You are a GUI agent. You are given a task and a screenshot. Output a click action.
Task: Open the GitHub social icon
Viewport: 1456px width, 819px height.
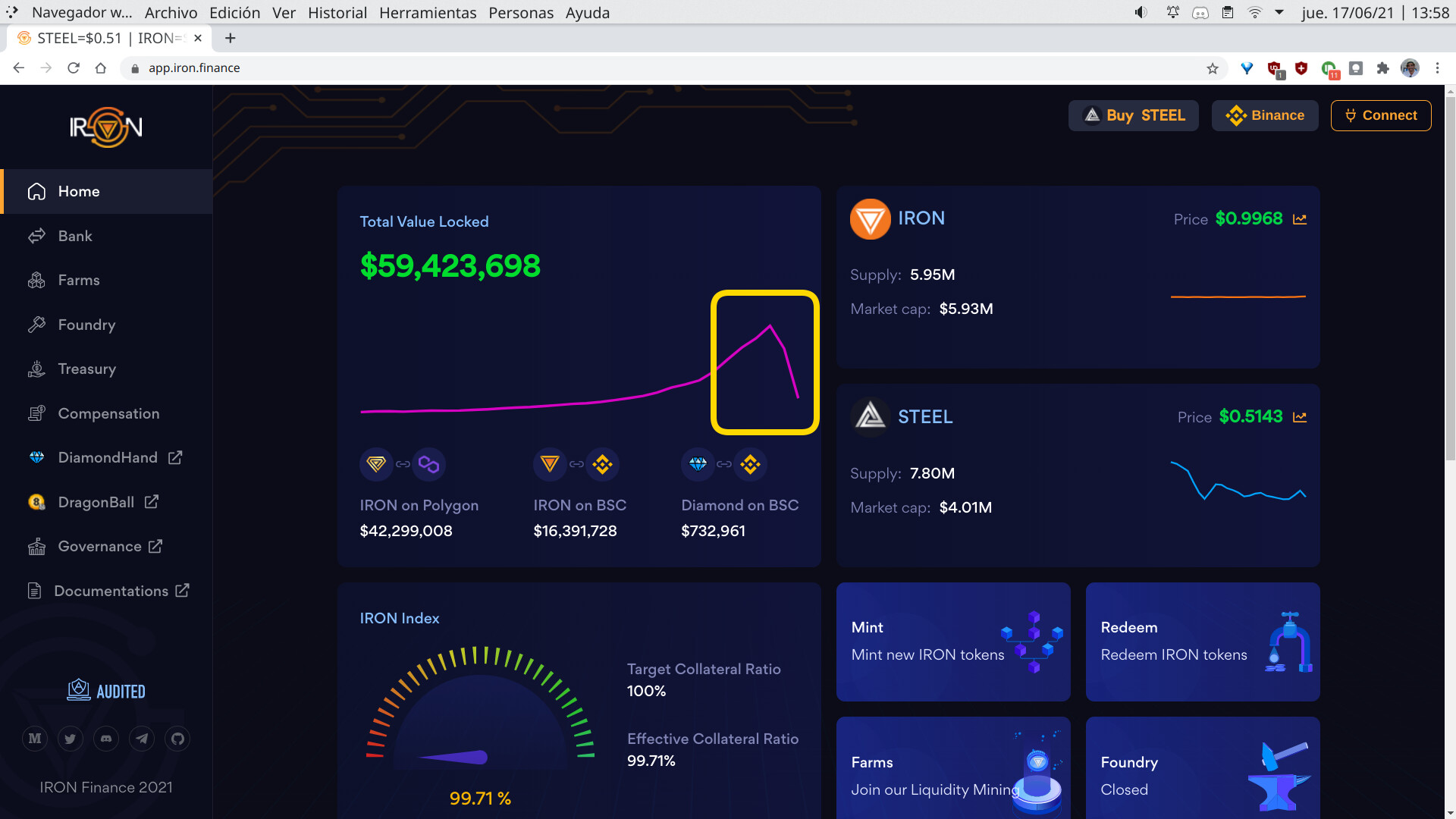pos(177,739)
